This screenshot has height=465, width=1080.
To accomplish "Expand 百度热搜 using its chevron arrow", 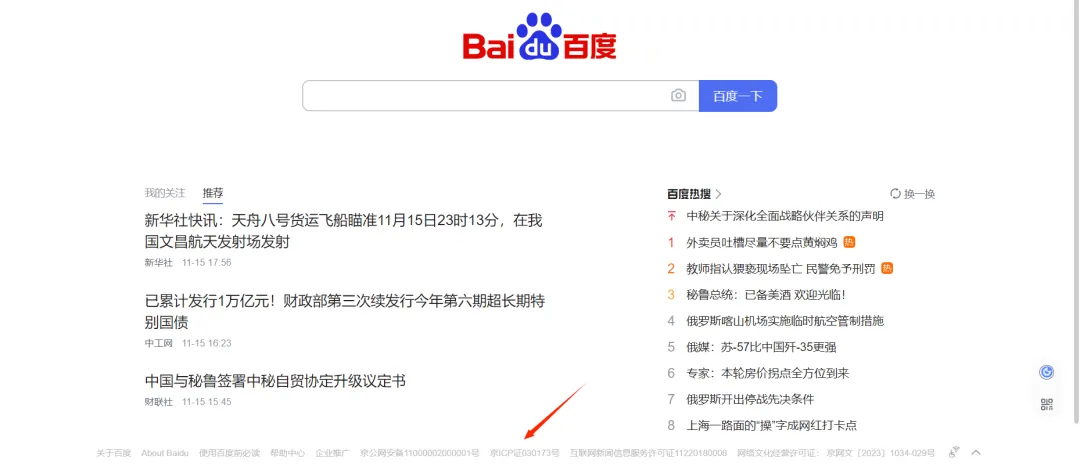I will (718, 194).
